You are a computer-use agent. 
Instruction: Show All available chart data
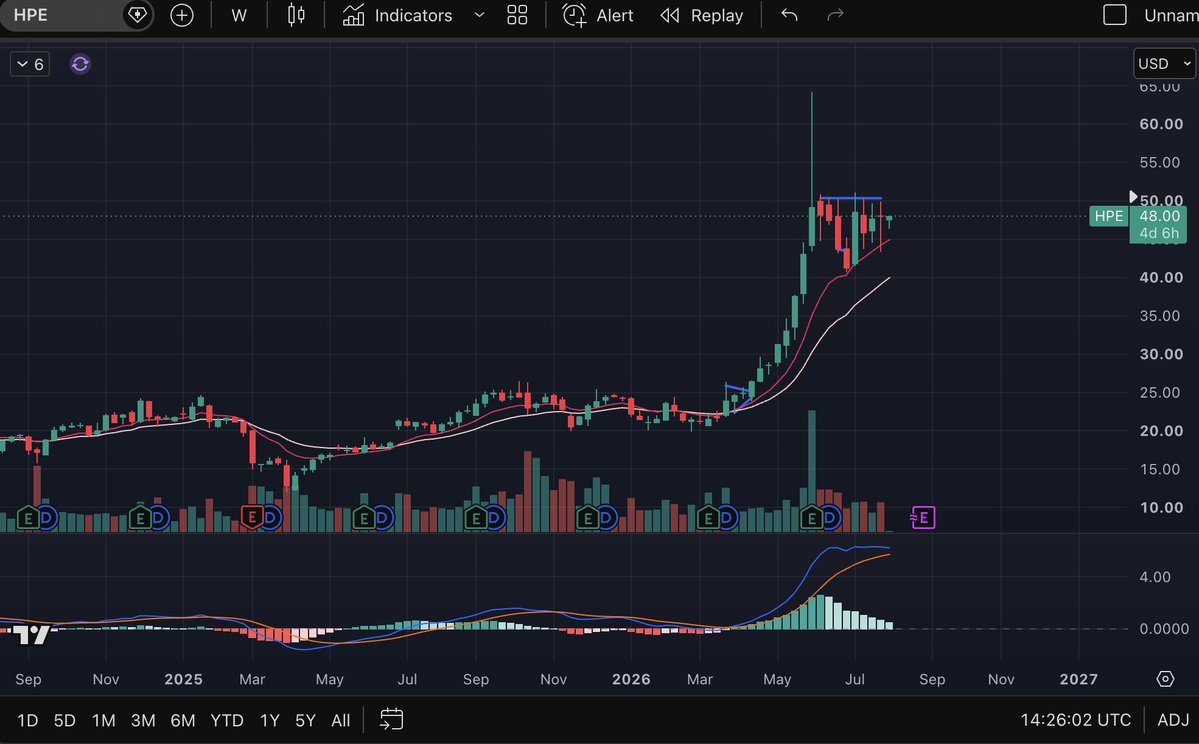point(340,720)
